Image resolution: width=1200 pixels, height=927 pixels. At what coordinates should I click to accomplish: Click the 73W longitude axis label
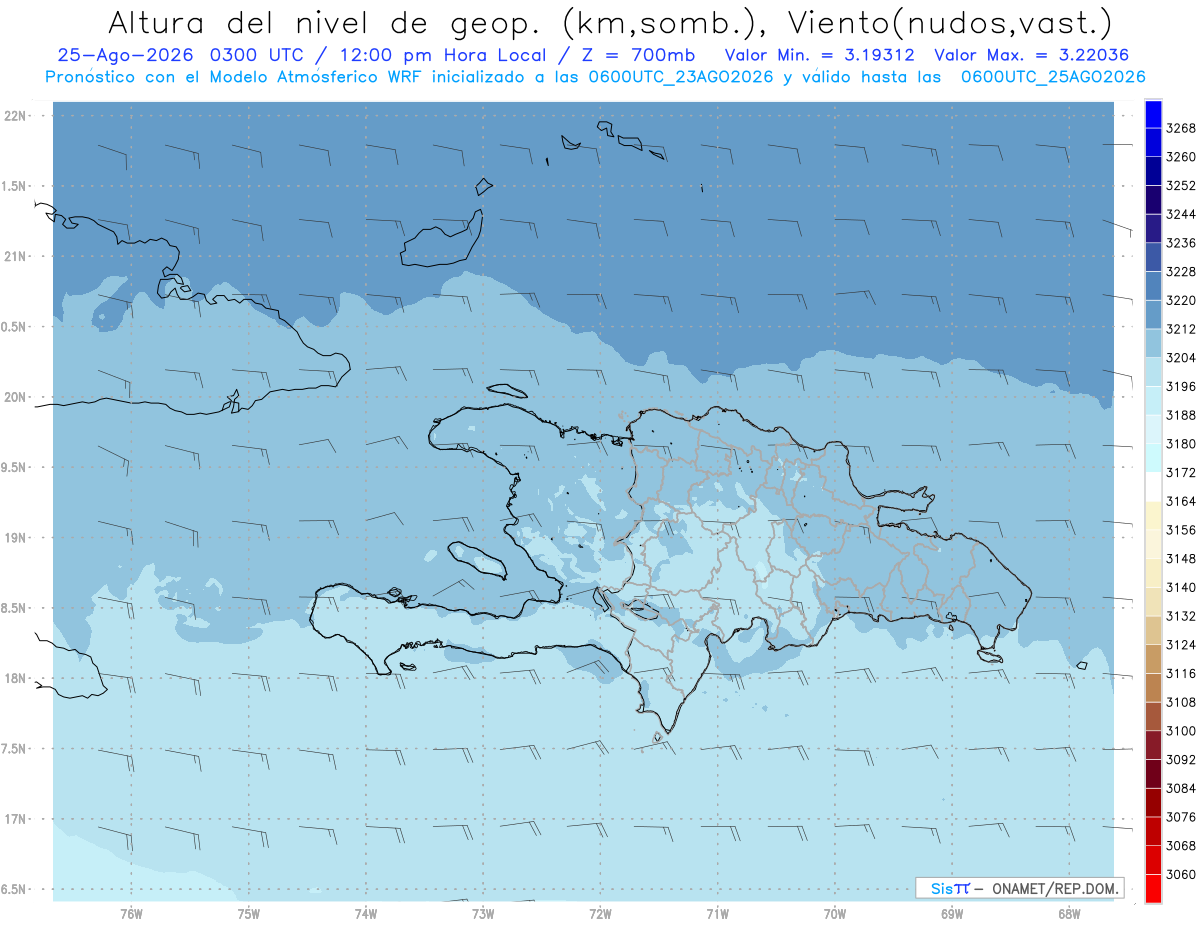(483, 914)
